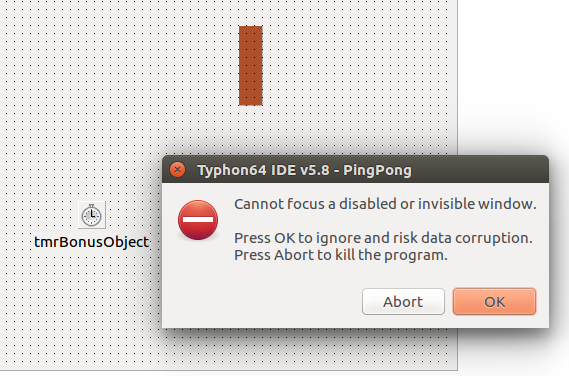
Task: Click the word PingPong in the dialog title
Action: [x=377, y=170]
